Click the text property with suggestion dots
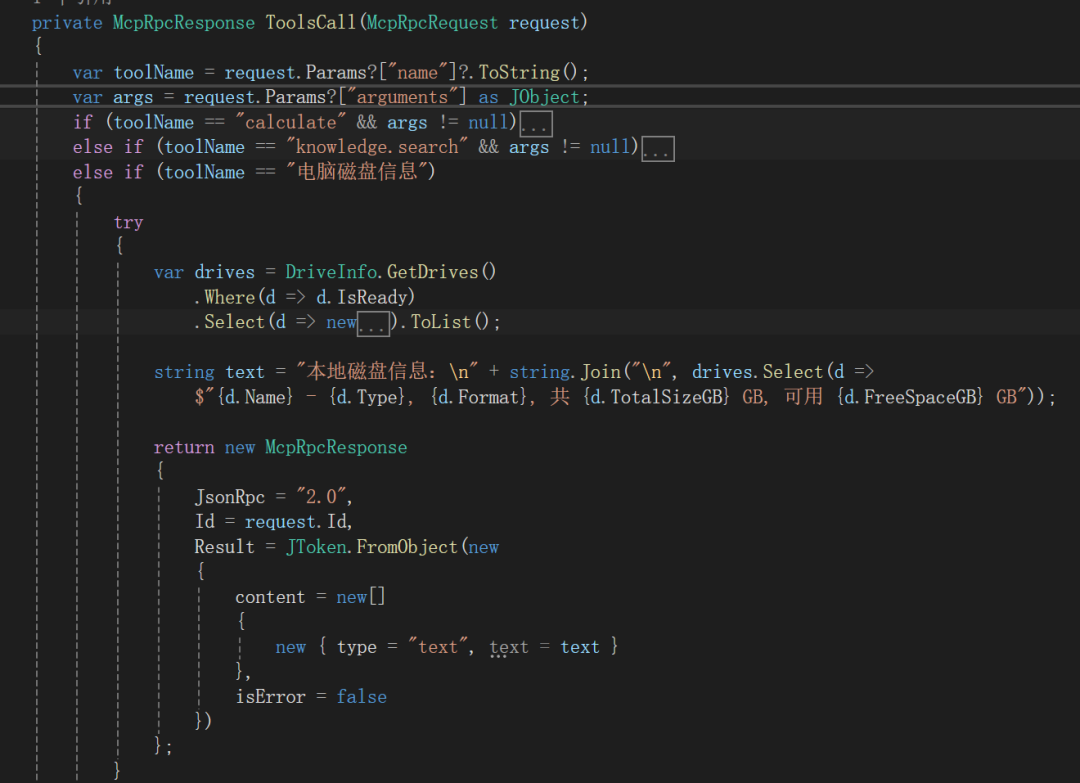The width and height of the screenshot is (1080, 783). (509, 647)
